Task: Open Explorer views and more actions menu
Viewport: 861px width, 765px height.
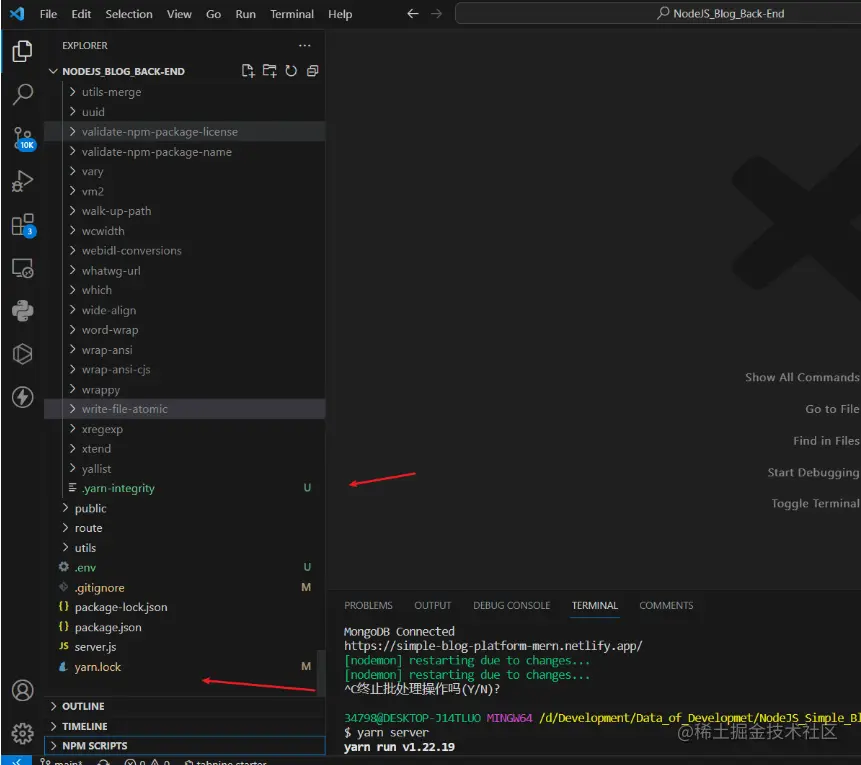Action: tap(305, 46)
